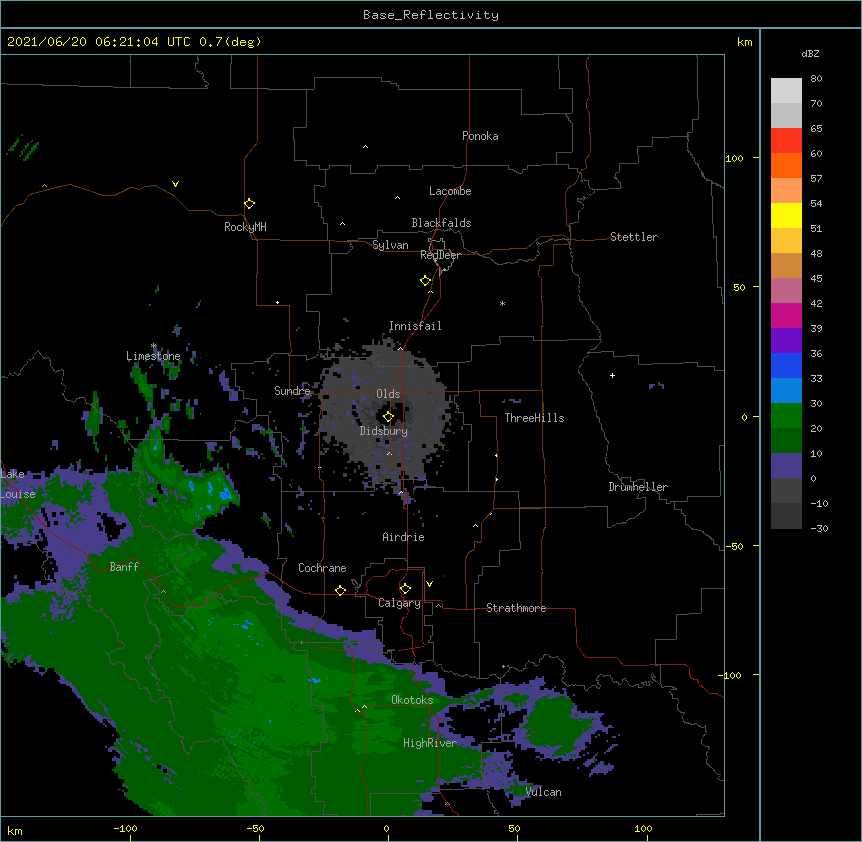Select the violet 36-39 dBZ legend swatch
Screen dimensions: 862x842
point(786,340)
